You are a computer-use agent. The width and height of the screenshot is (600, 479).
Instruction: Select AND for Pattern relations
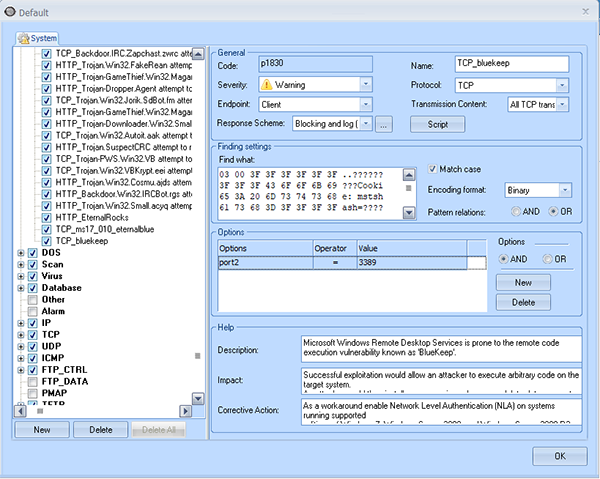[516, 212]
